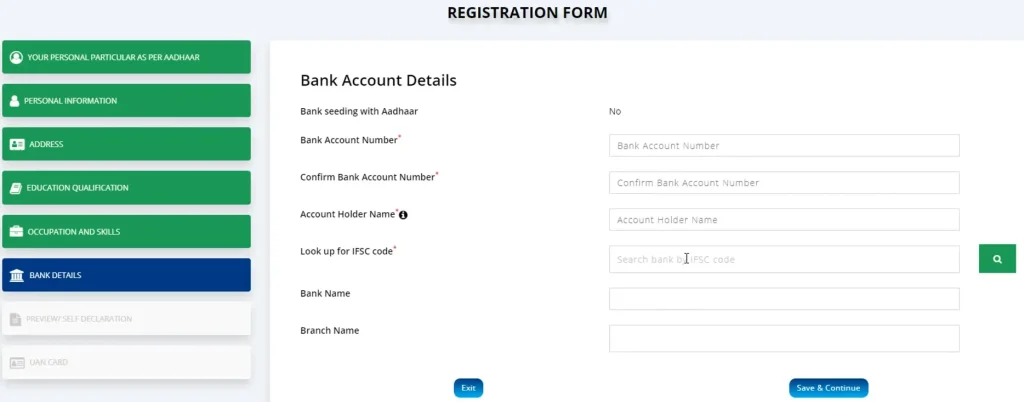Select the UAN Card step
The height and width of the screenshot is (402, 1024).
(x=125, y=362)
